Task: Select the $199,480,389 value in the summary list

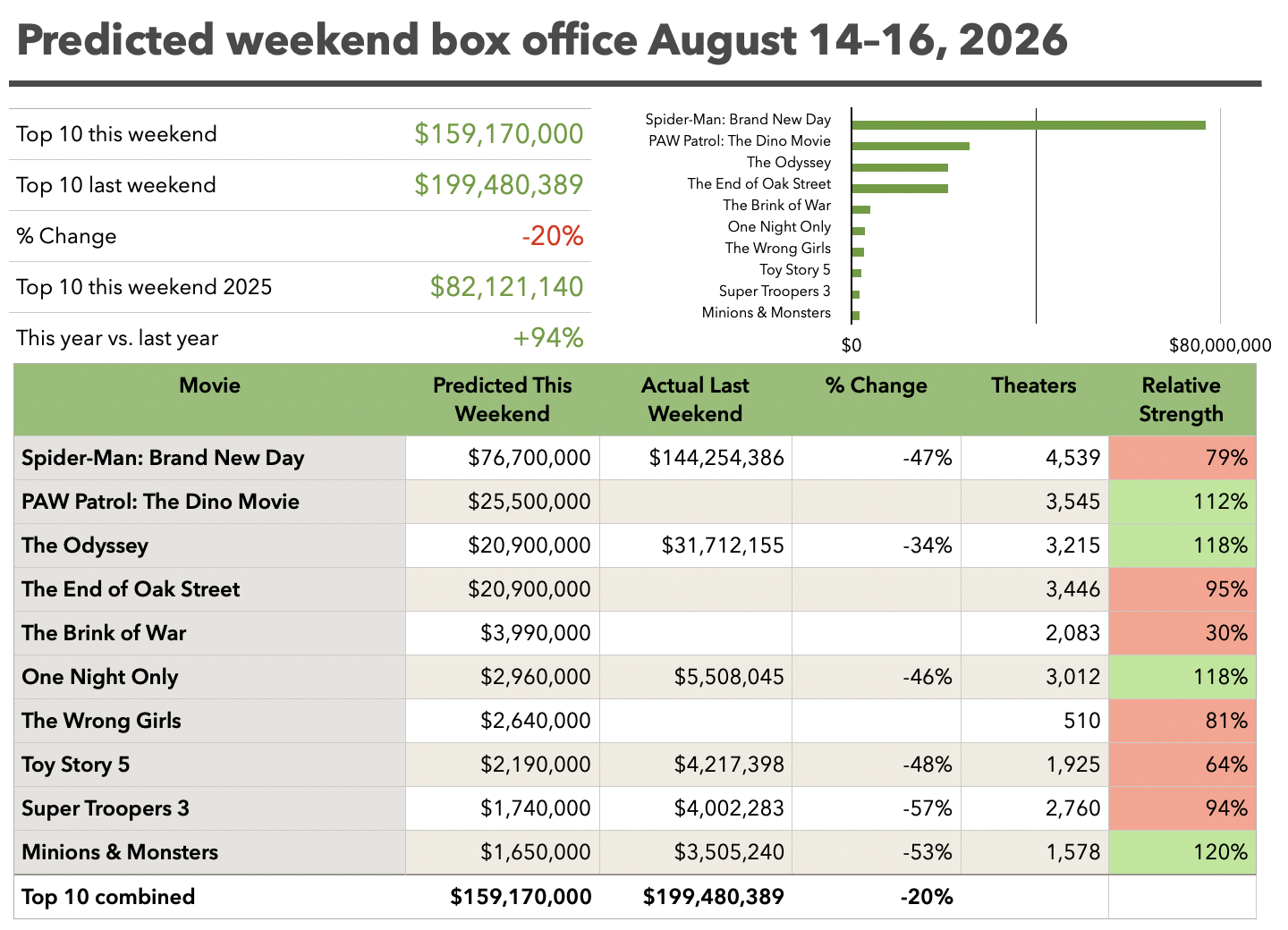Action: coord(498,185)
